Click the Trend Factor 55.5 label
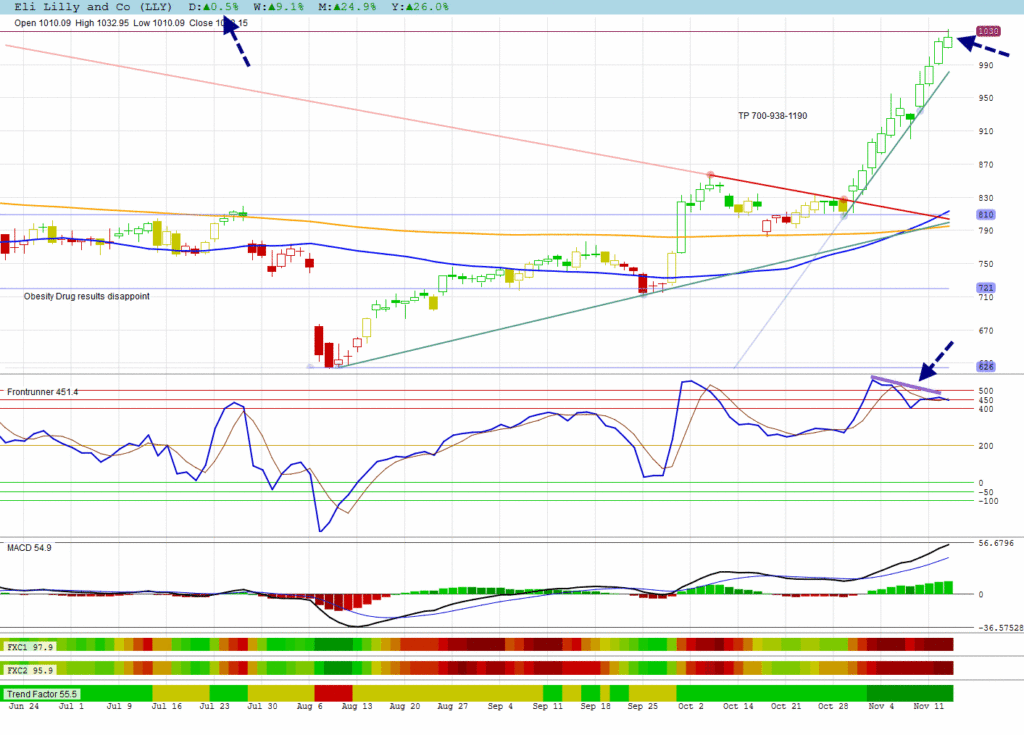Screen dimensions: 1024x735 (42, 693)
